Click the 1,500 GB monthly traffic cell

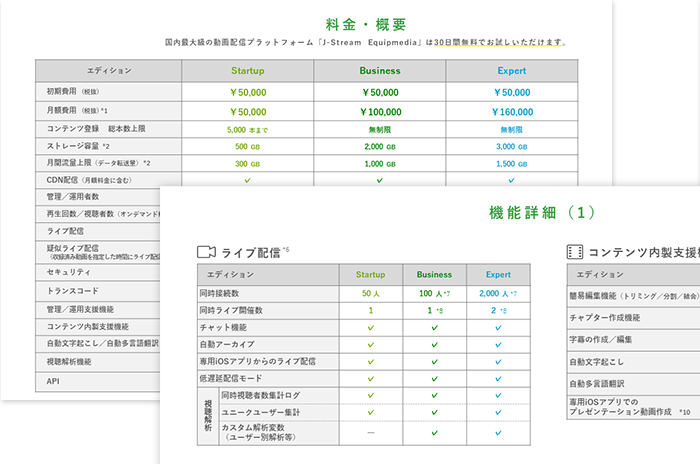click(x=512, y=164)
